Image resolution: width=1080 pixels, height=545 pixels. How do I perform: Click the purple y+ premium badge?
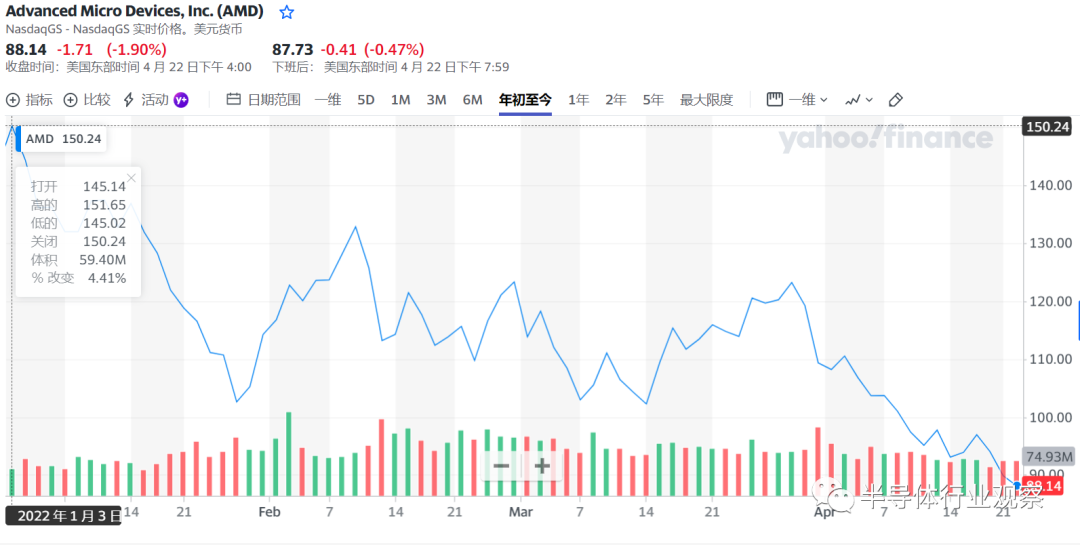click(181, 100)
